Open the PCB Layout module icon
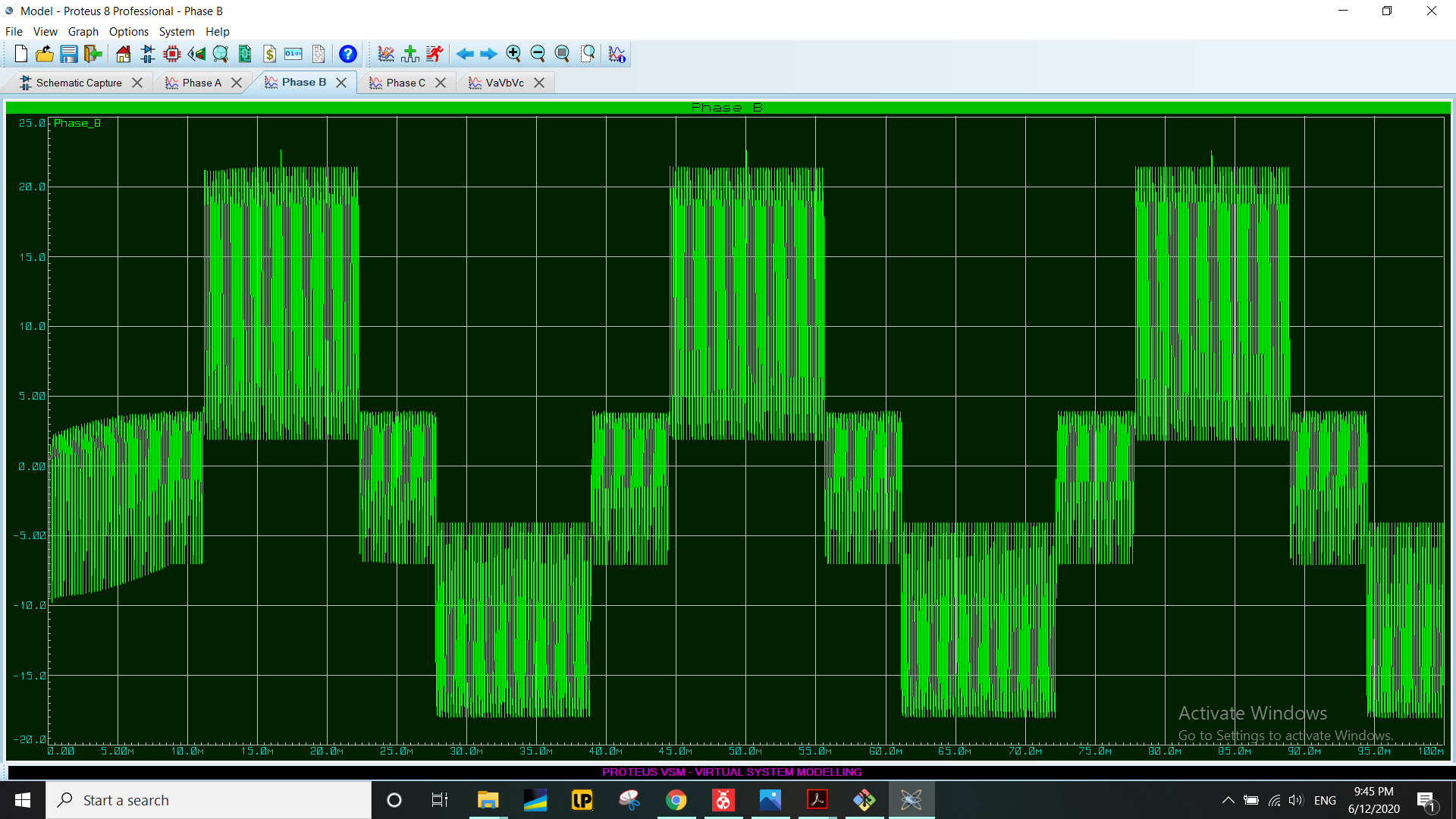1456x819 pixels. tap(172, 54)
